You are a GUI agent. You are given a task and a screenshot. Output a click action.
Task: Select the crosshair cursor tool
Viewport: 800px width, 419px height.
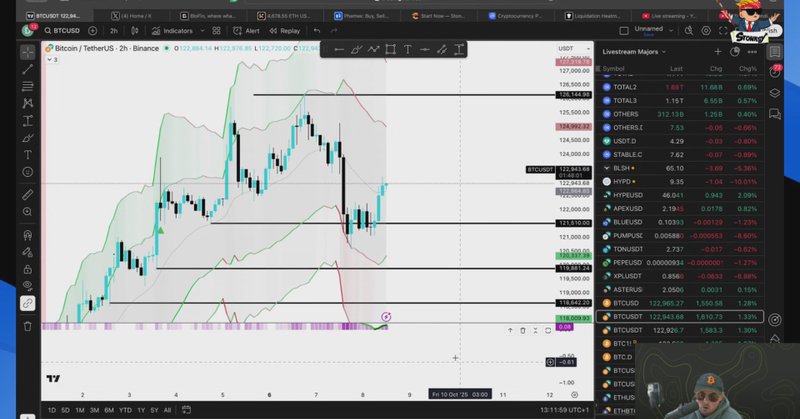(28, 52)
